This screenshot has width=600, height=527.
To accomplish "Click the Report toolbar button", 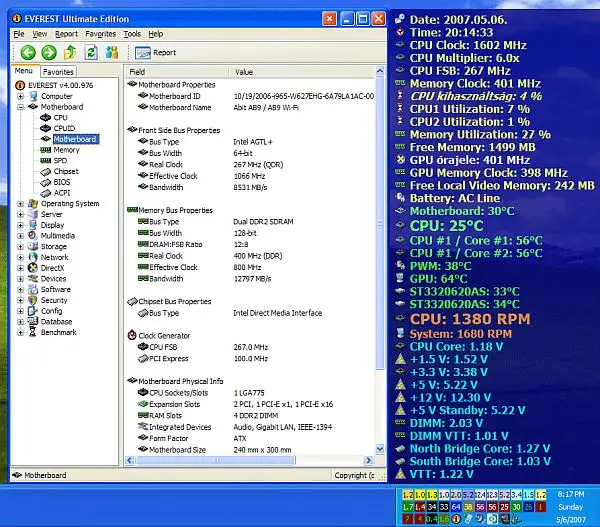I will point(155,52).
